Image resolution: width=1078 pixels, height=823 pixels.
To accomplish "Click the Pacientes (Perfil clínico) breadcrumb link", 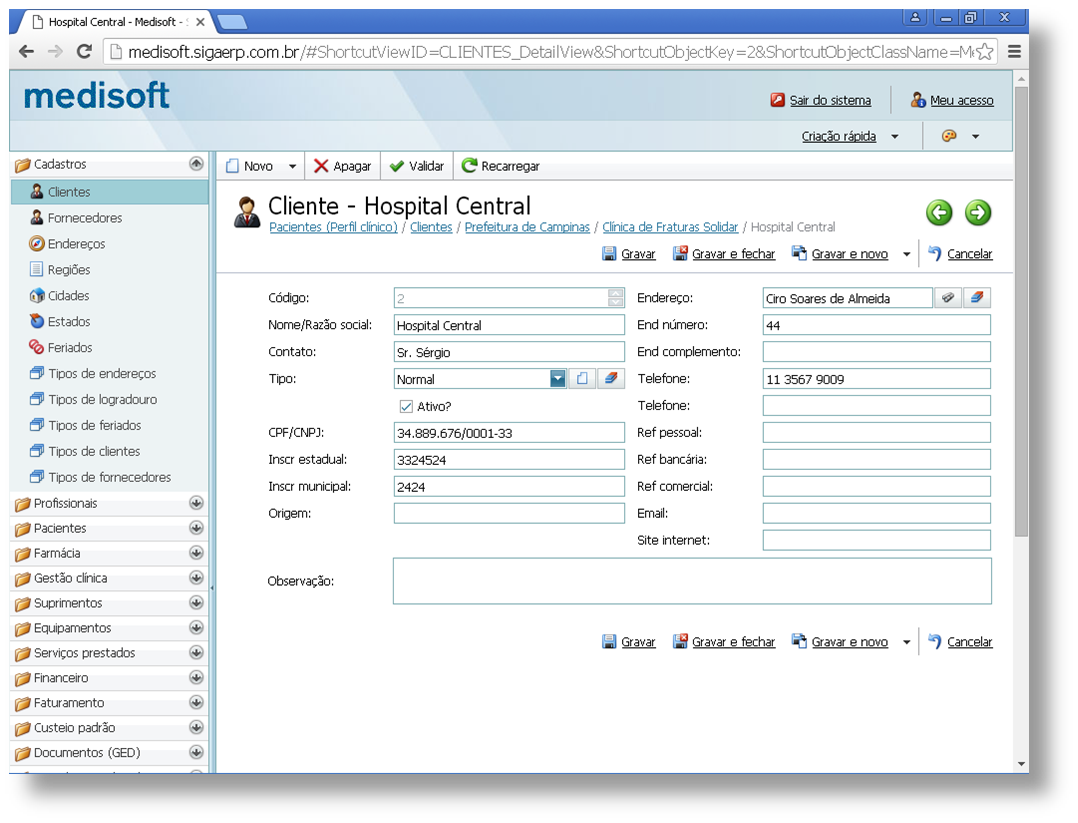I will point(333,227).
